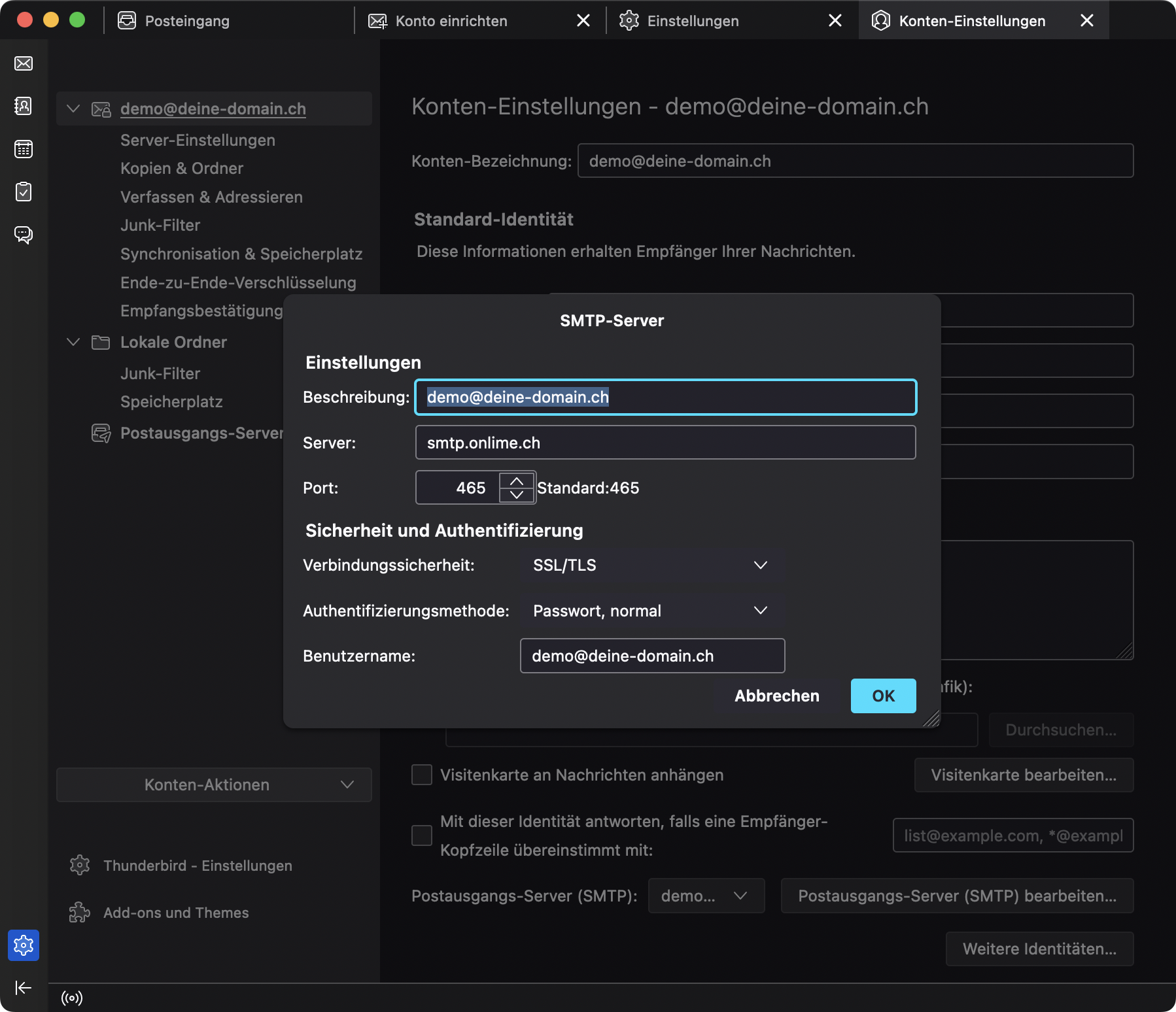Click the Port number field

(x=458, y=488)
